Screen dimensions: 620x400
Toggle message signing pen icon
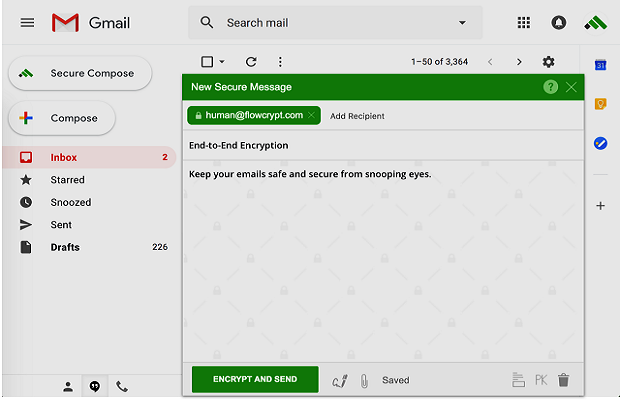point(340,380)
